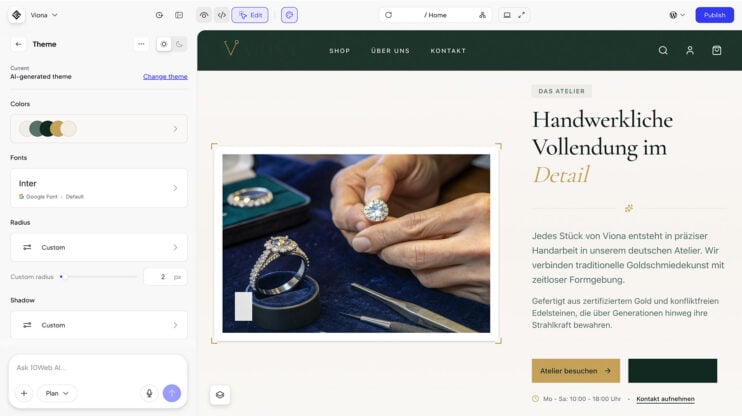Reload the page with refresh icon
Image resolution: width=742 pixels, height=416 pixels.
pyautogui.click(x=389, y=15)
